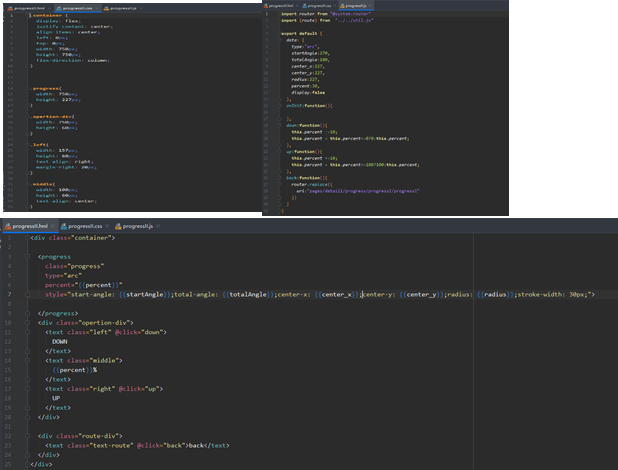Click js file icon in top-right pane tab
618x470 pixels.
(342, 6)
